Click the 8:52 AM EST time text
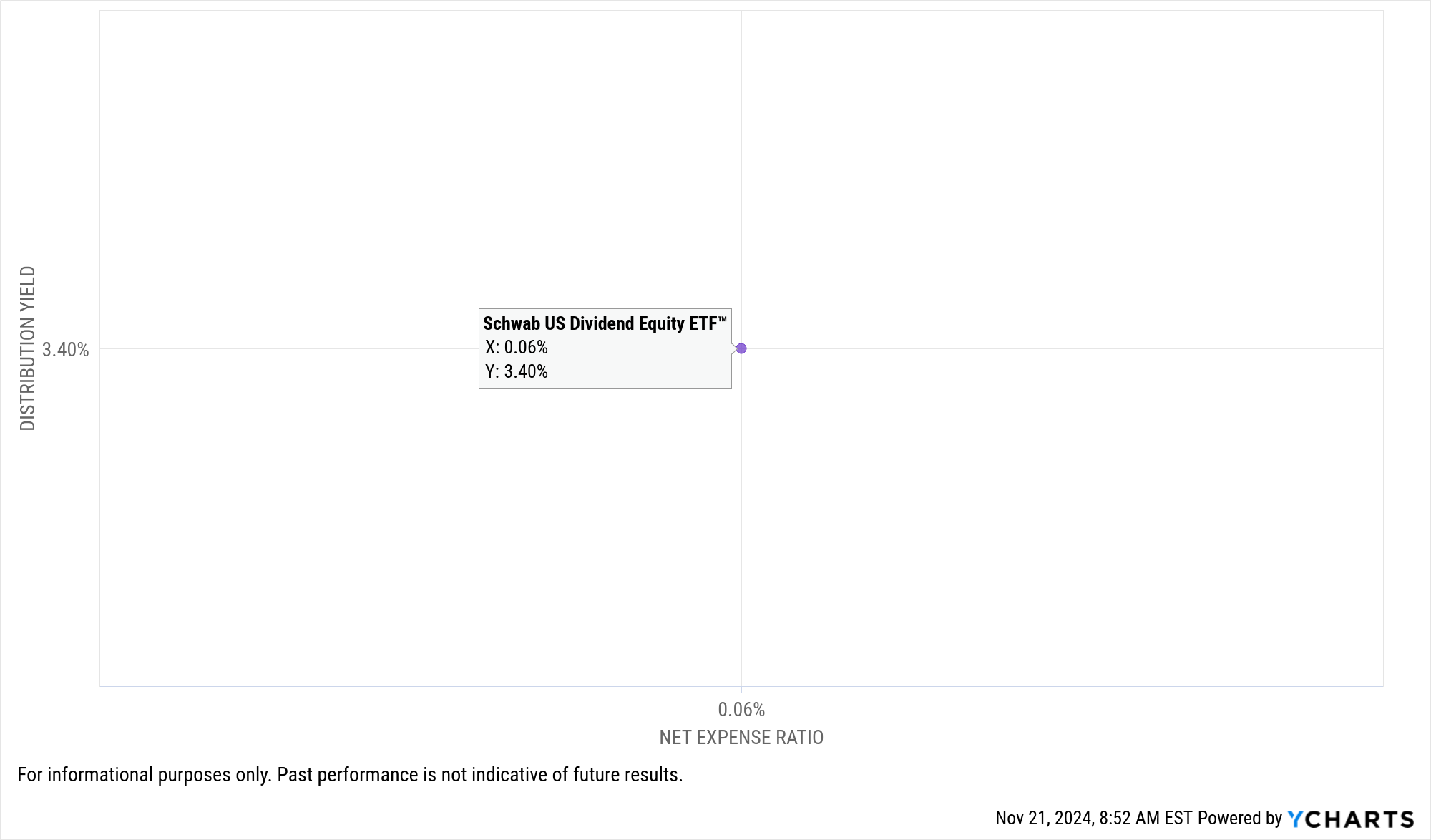1431x840 pixels. 1146,818
